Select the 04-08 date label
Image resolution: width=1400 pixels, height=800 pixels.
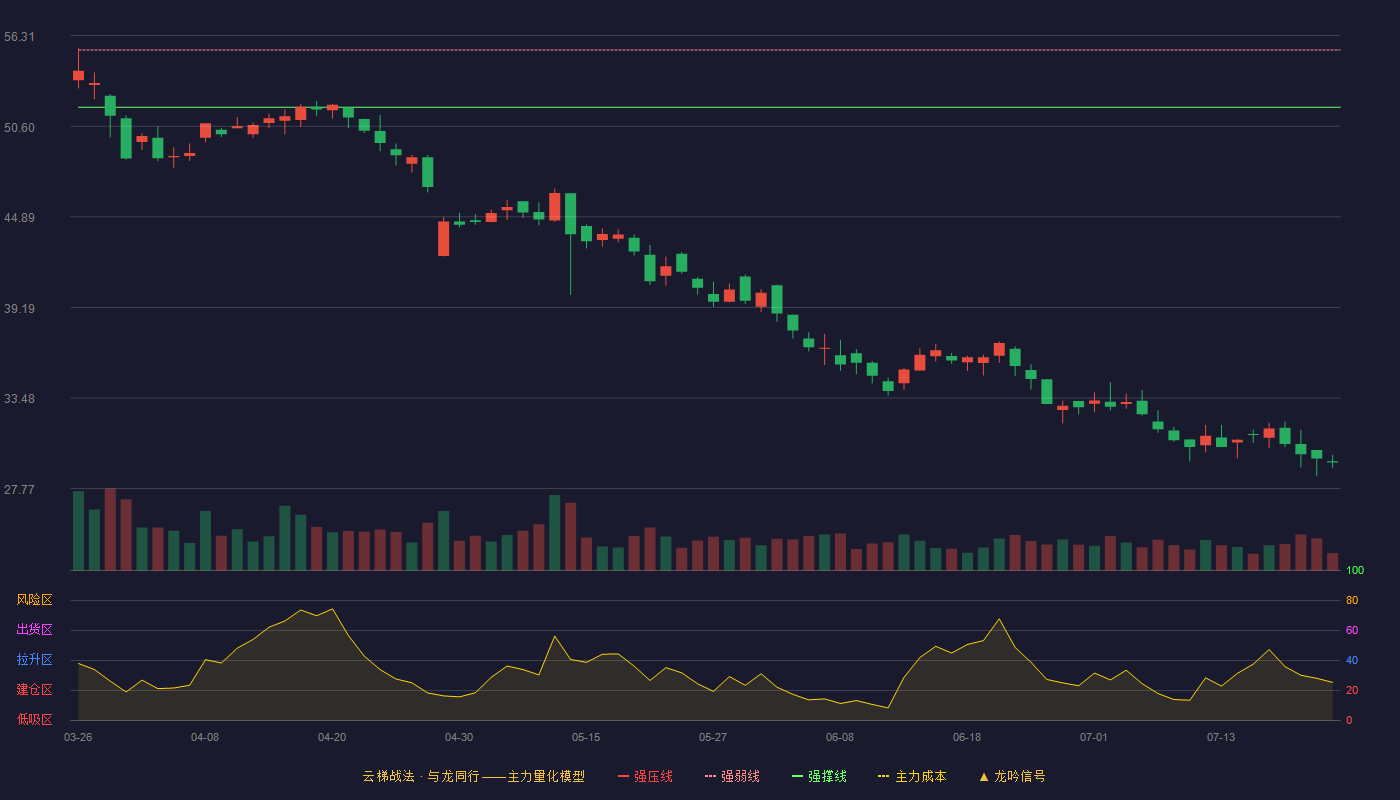205,737
